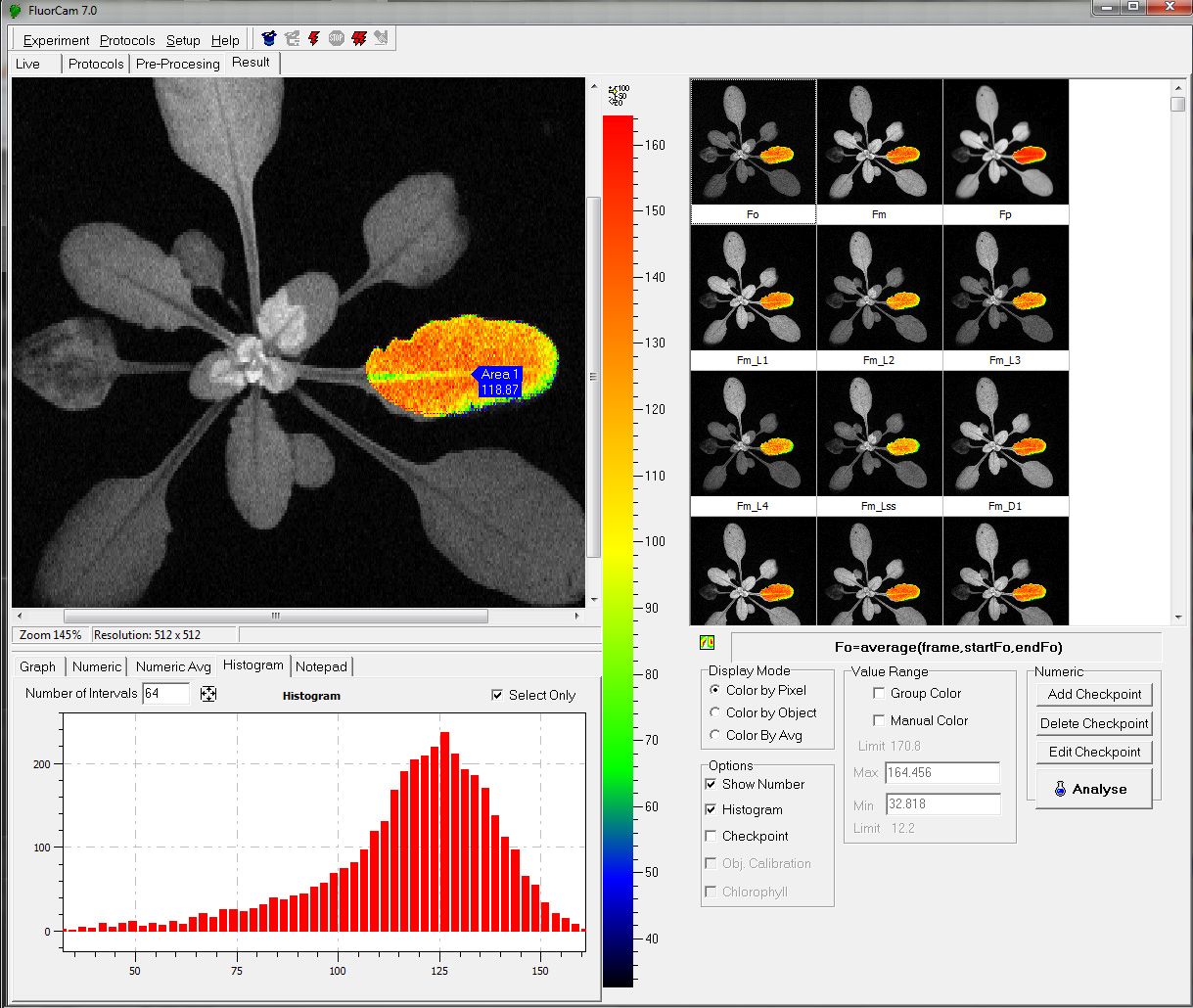Click the single red lightning bolt icon

tap(314, 39)
